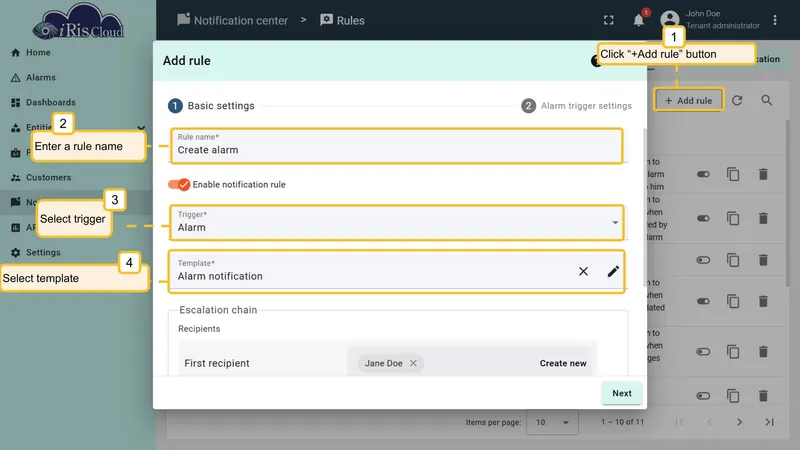Delete the rule in row ending 'him'

[x=763, y=174]
